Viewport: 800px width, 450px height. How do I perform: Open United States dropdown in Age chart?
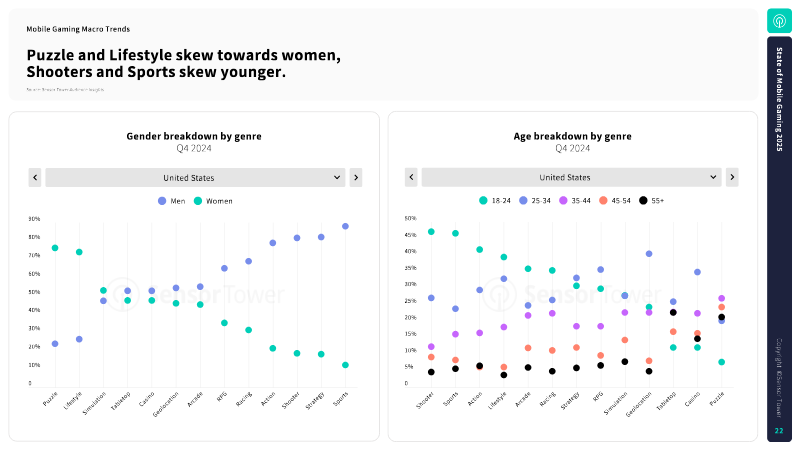coord(571,177)
